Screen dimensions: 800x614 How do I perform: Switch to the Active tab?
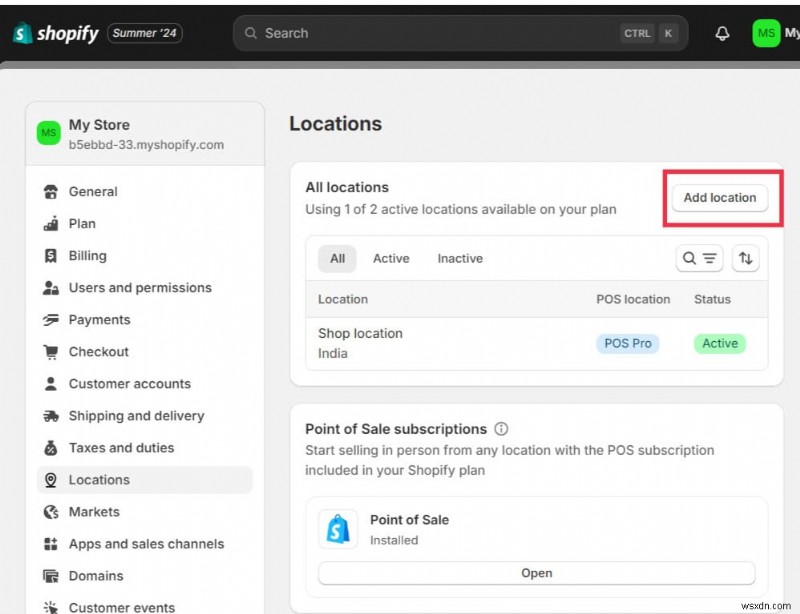click(391, 259)
